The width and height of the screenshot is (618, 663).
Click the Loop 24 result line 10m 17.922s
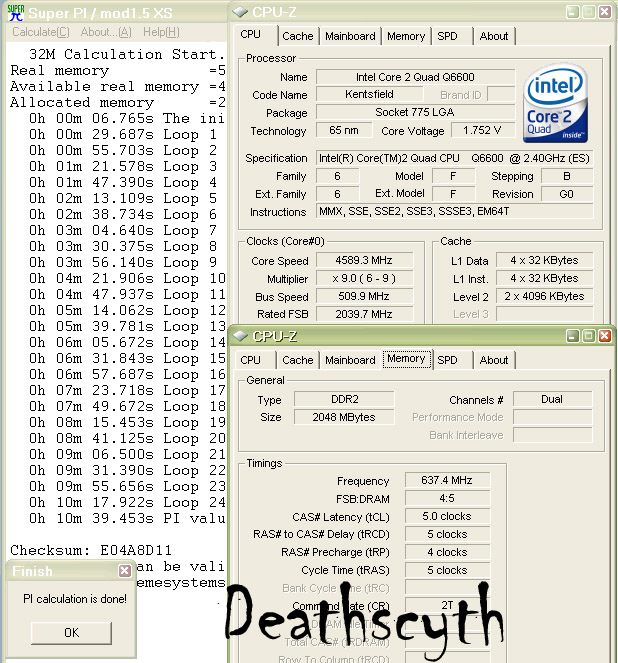127,502
